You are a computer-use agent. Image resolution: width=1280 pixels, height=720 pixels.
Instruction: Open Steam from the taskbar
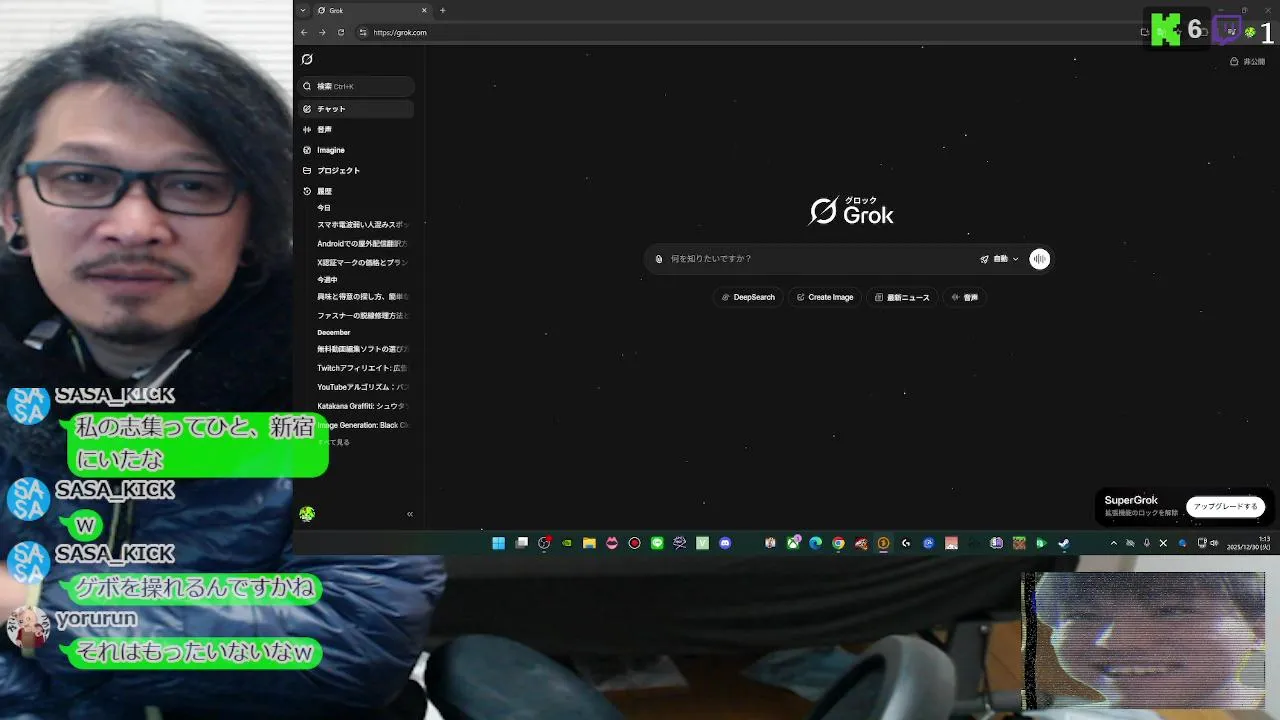pos(1064,543)
